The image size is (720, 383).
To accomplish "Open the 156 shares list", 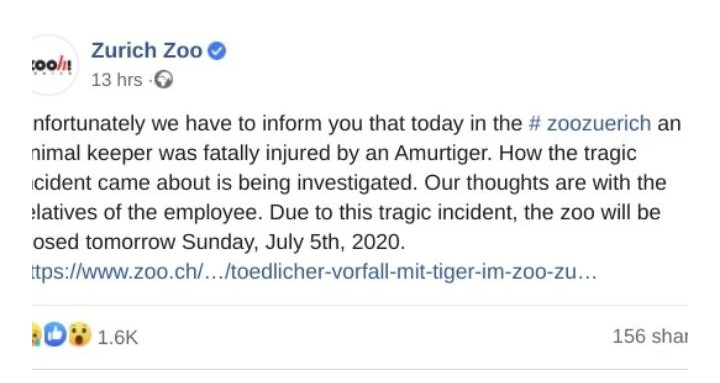I will pos(650,337).
